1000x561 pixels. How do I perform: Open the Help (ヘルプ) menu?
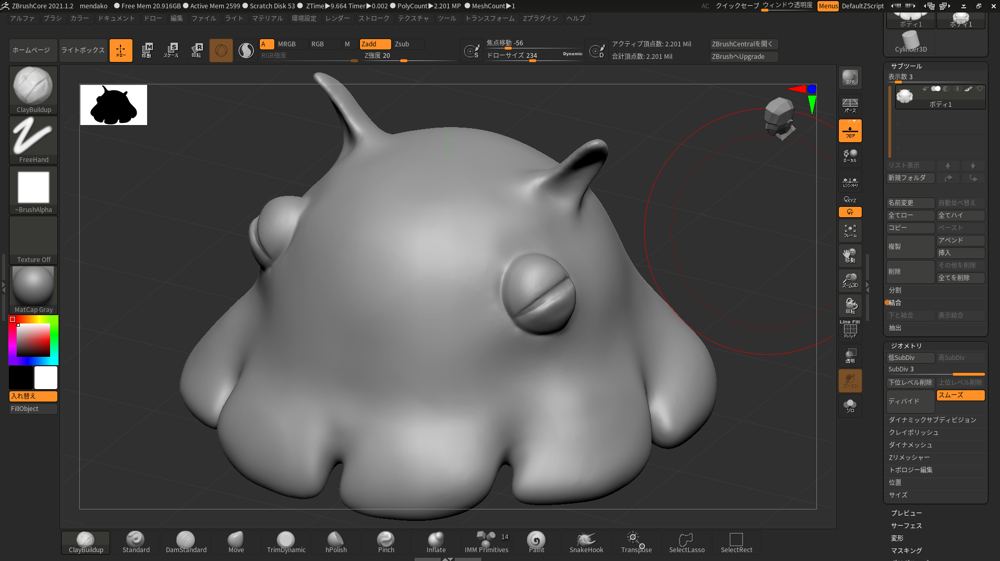coord(575,18)
